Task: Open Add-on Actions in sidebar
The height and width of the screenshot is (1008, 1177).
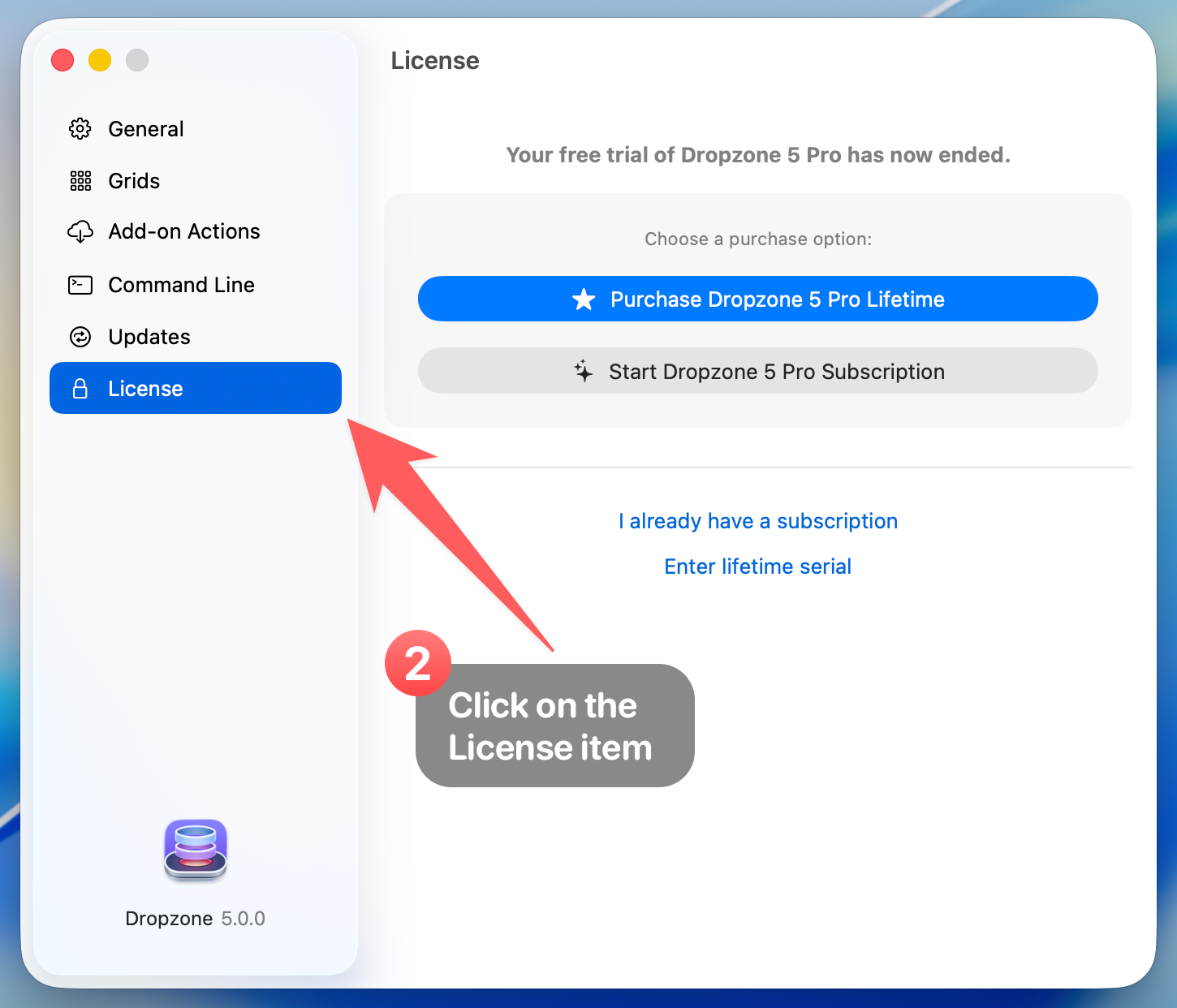Action: point(196,231)
